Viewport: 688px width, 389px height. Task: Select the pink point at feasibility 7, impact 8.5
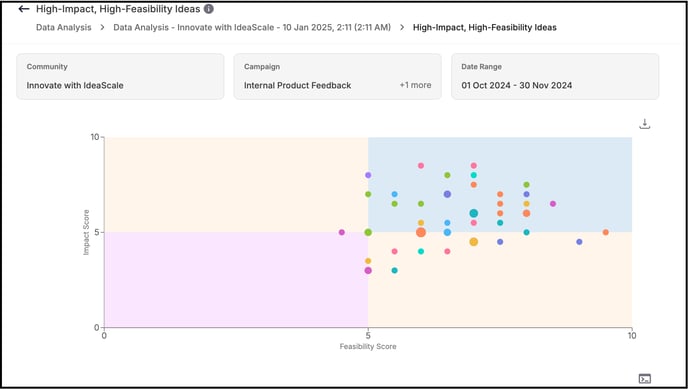click(473, 165)
